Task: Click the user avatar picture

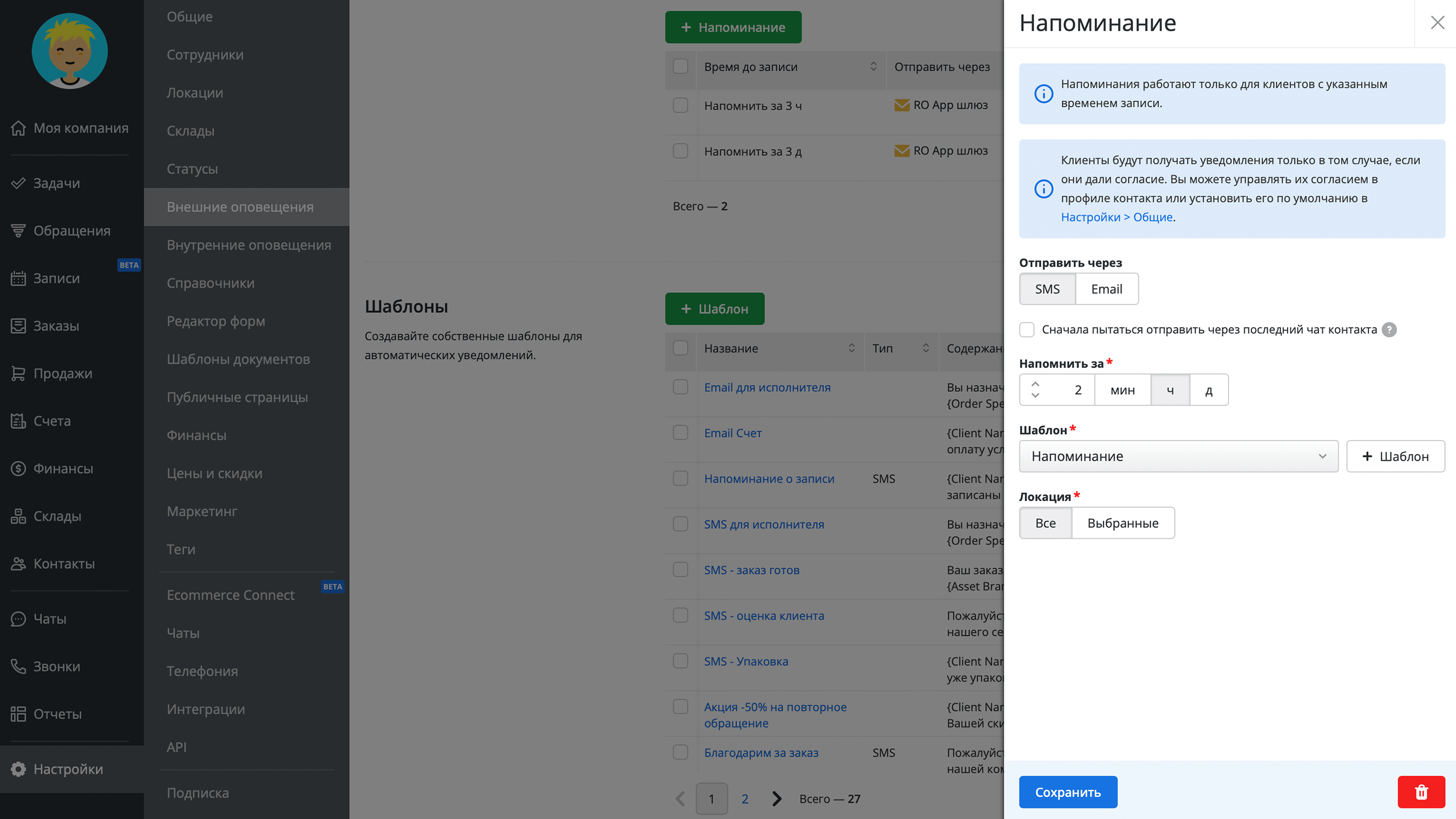Action: (x=69, y=51)
